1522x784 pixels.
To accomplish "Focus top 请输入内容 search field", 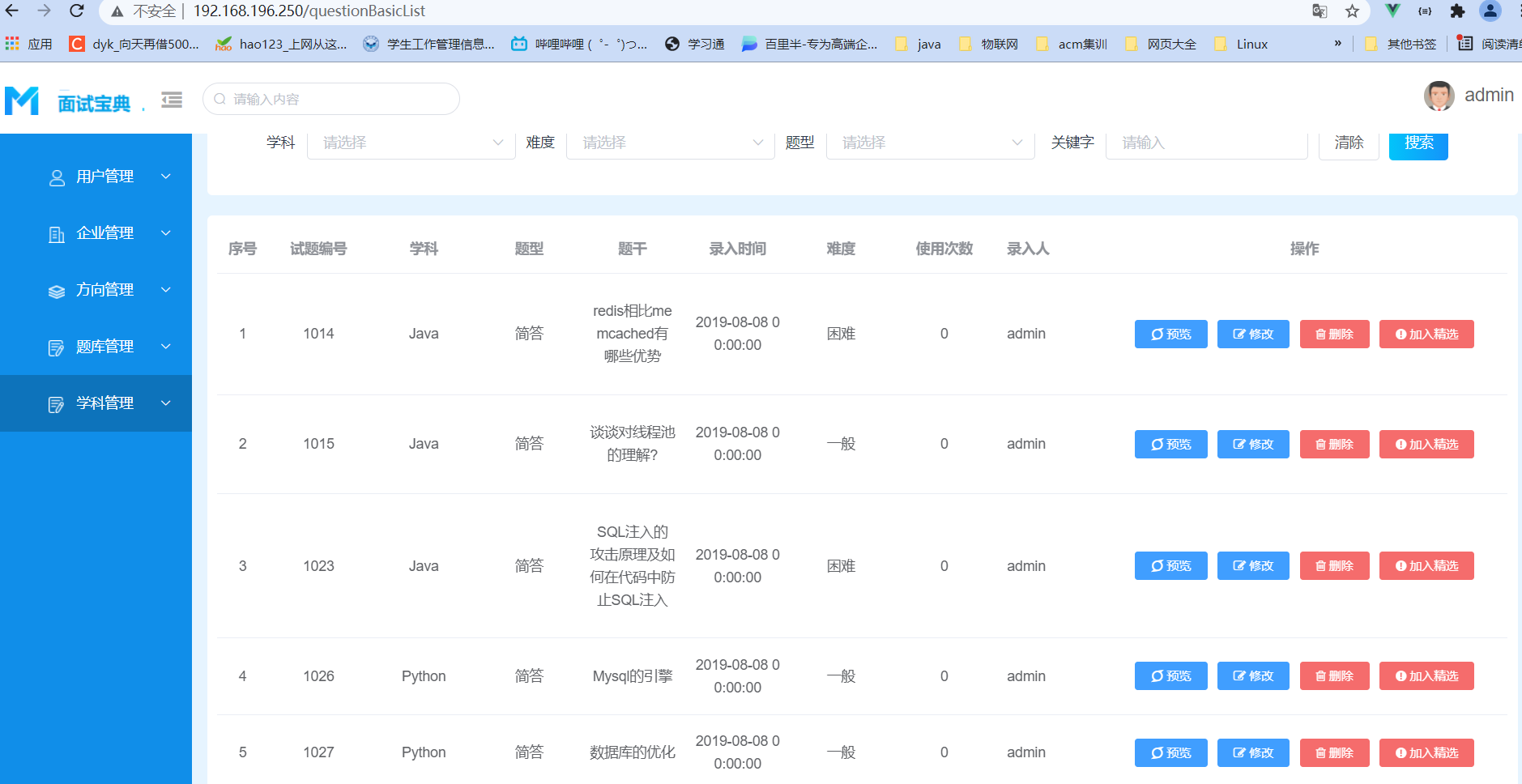I will pos(331,99).
